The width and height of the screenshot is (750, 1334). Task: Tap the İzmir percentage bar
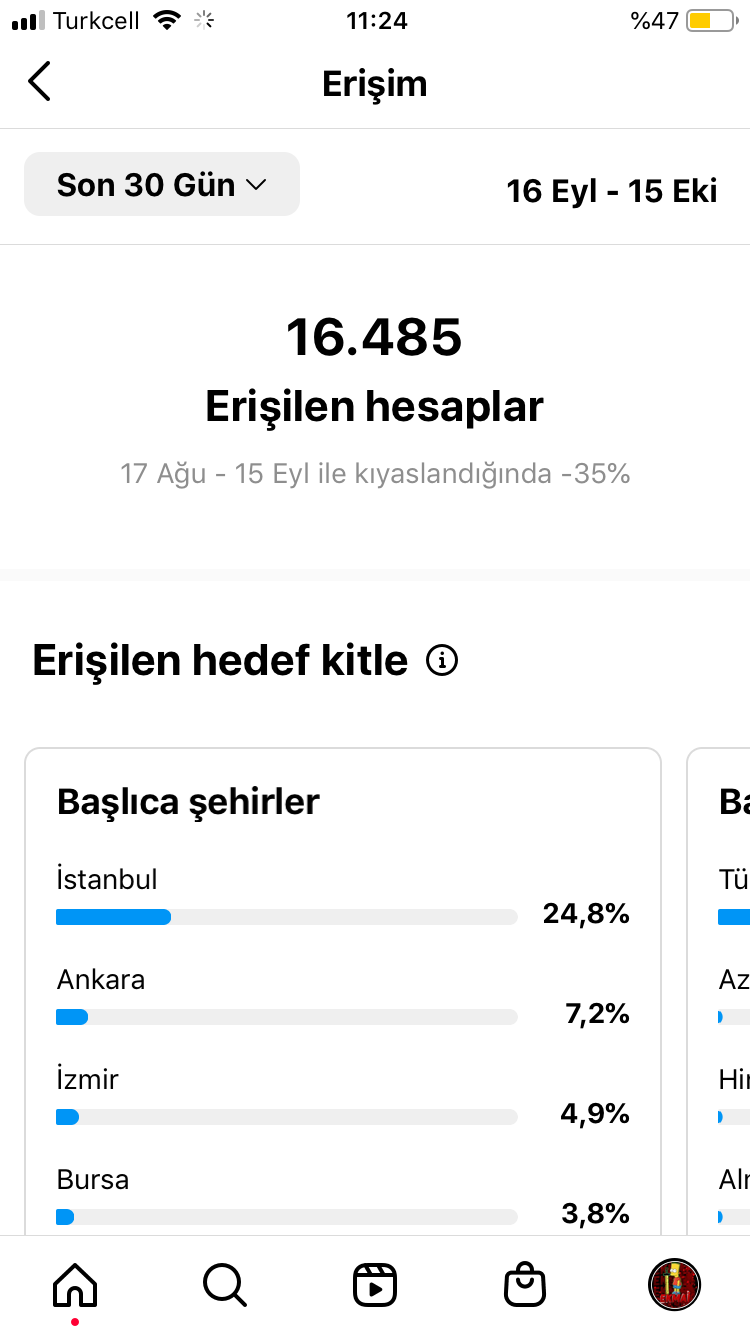coord(287,1117)
